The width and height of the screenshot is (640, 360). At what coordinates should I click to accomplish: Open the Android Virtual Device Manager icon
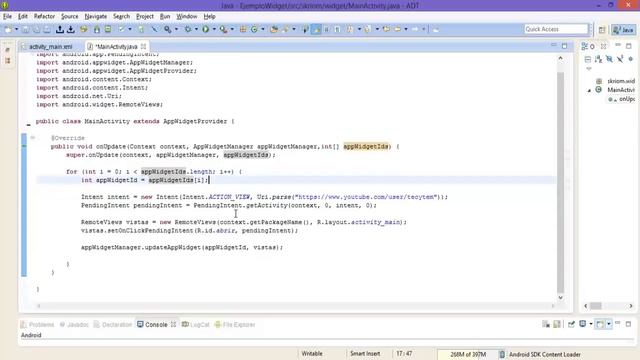tap(108, 29)
